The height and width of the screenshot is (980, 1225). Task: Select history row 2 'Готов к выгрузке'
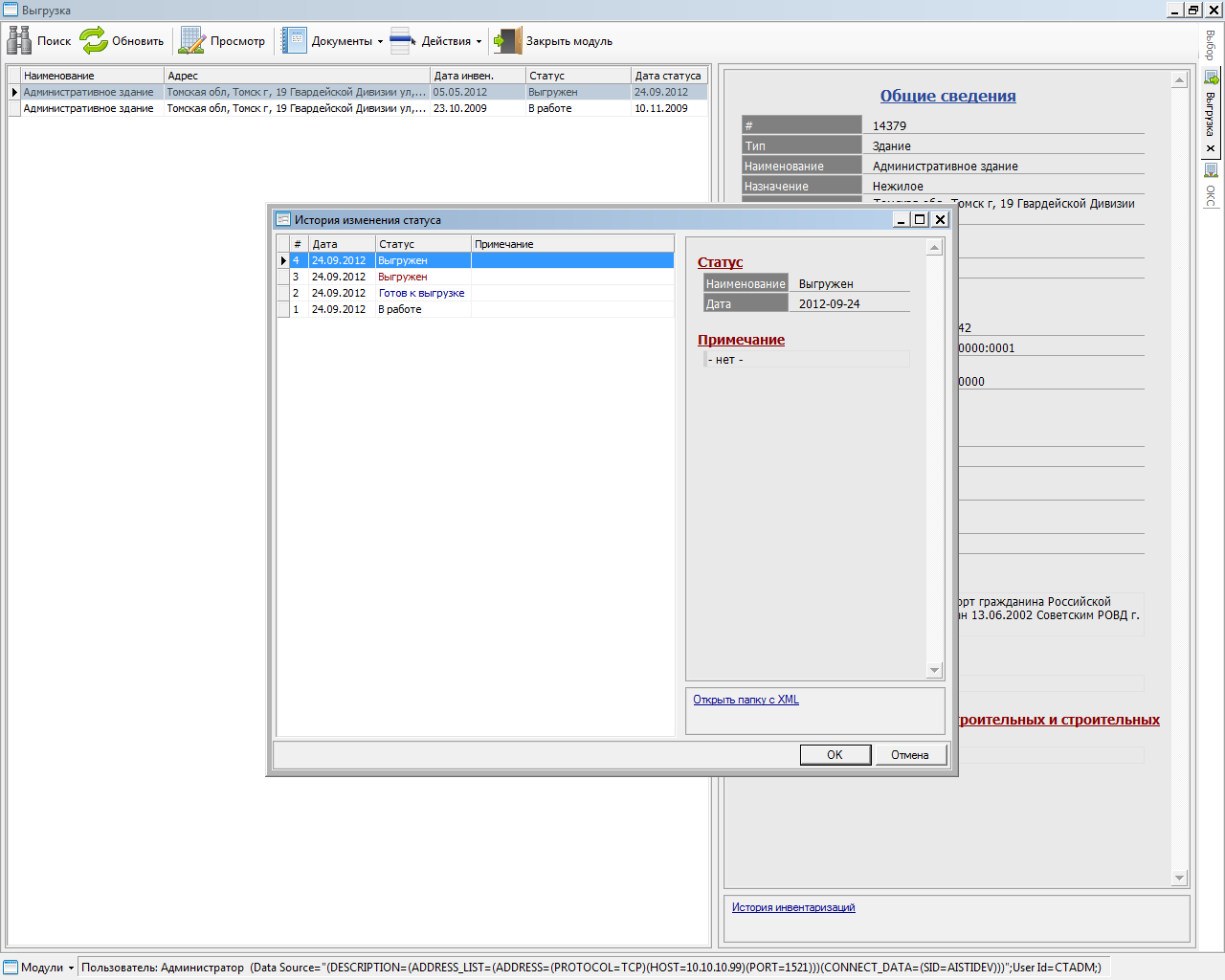[421, 293]
